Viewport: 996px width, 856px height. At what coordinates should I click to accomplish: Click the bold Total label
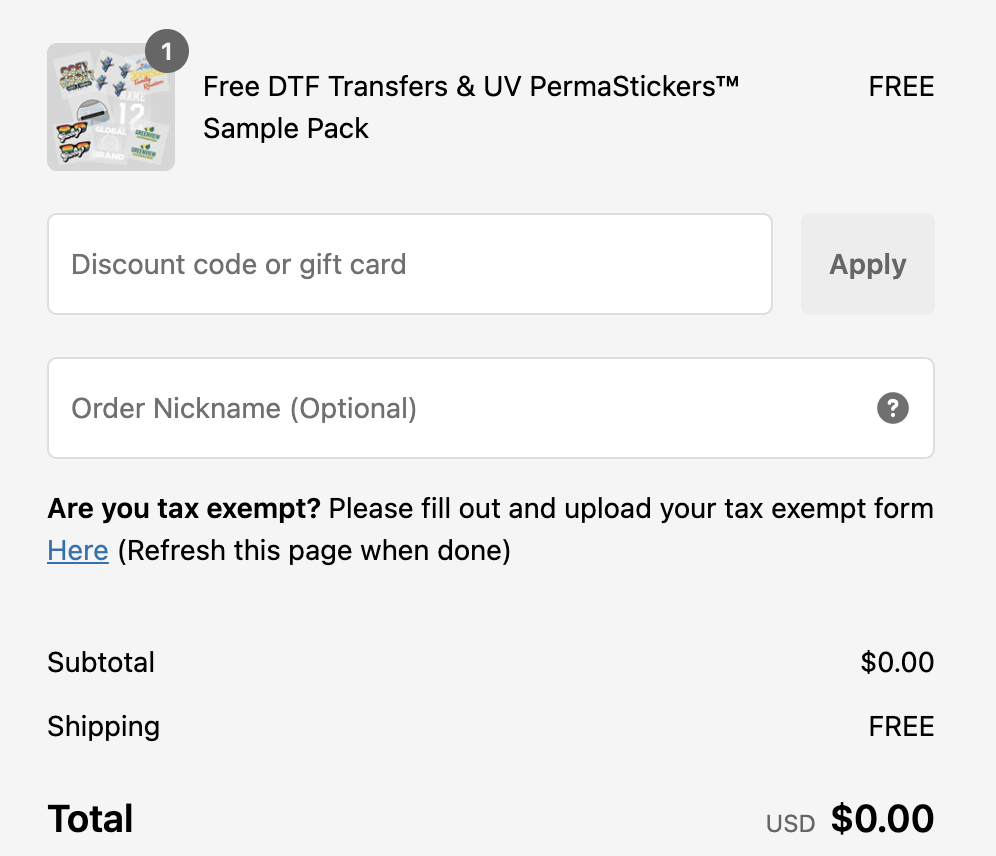coord(90,819)
